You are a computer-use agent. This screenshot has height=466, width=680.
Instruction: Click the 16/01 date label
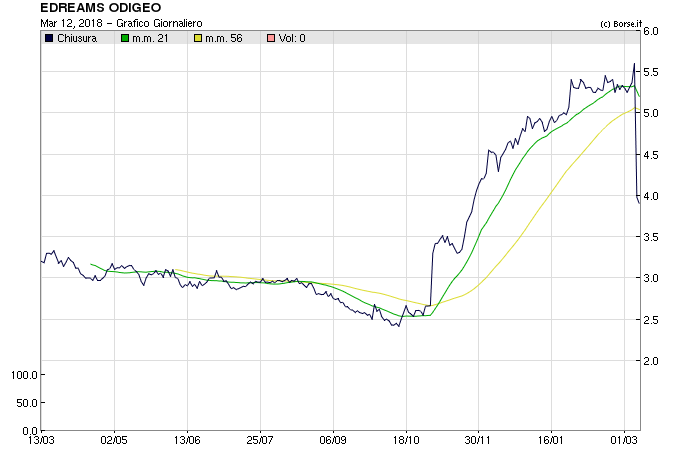point(550,440)
